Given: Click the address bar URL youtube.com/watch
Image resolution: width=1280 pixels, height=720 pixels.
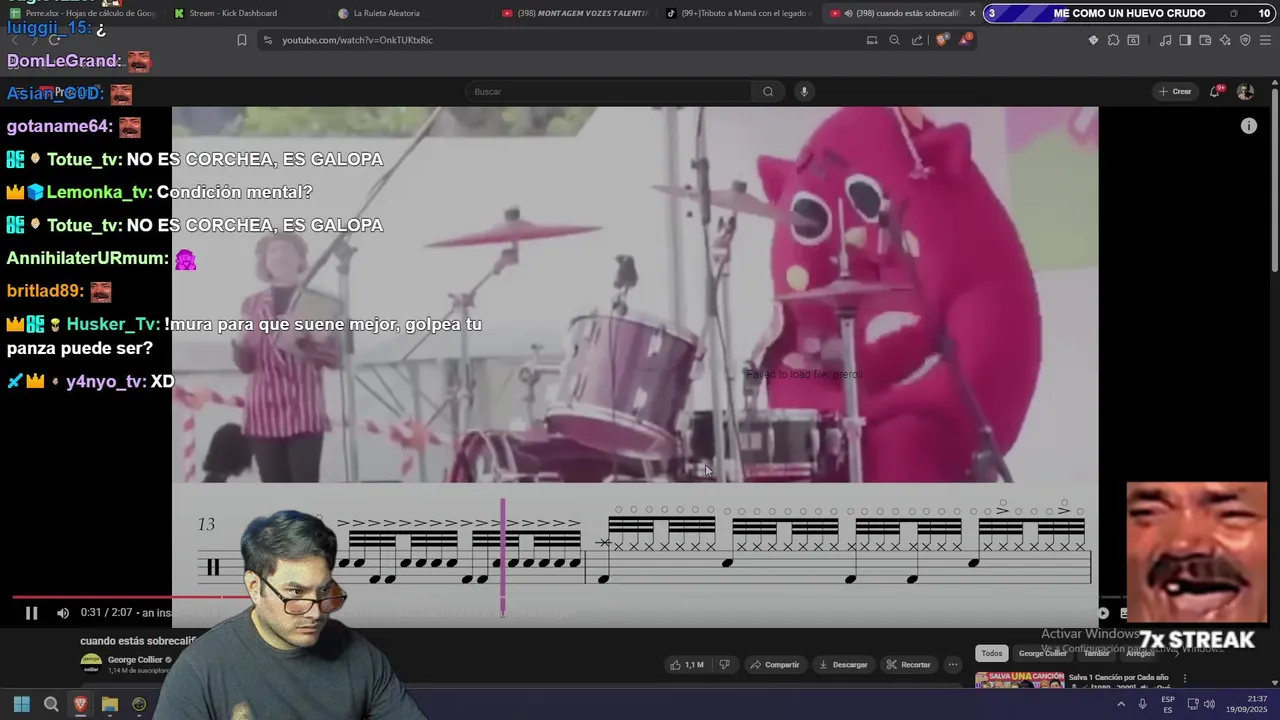Looking at the screenshot, I should [x=357, y=40].
